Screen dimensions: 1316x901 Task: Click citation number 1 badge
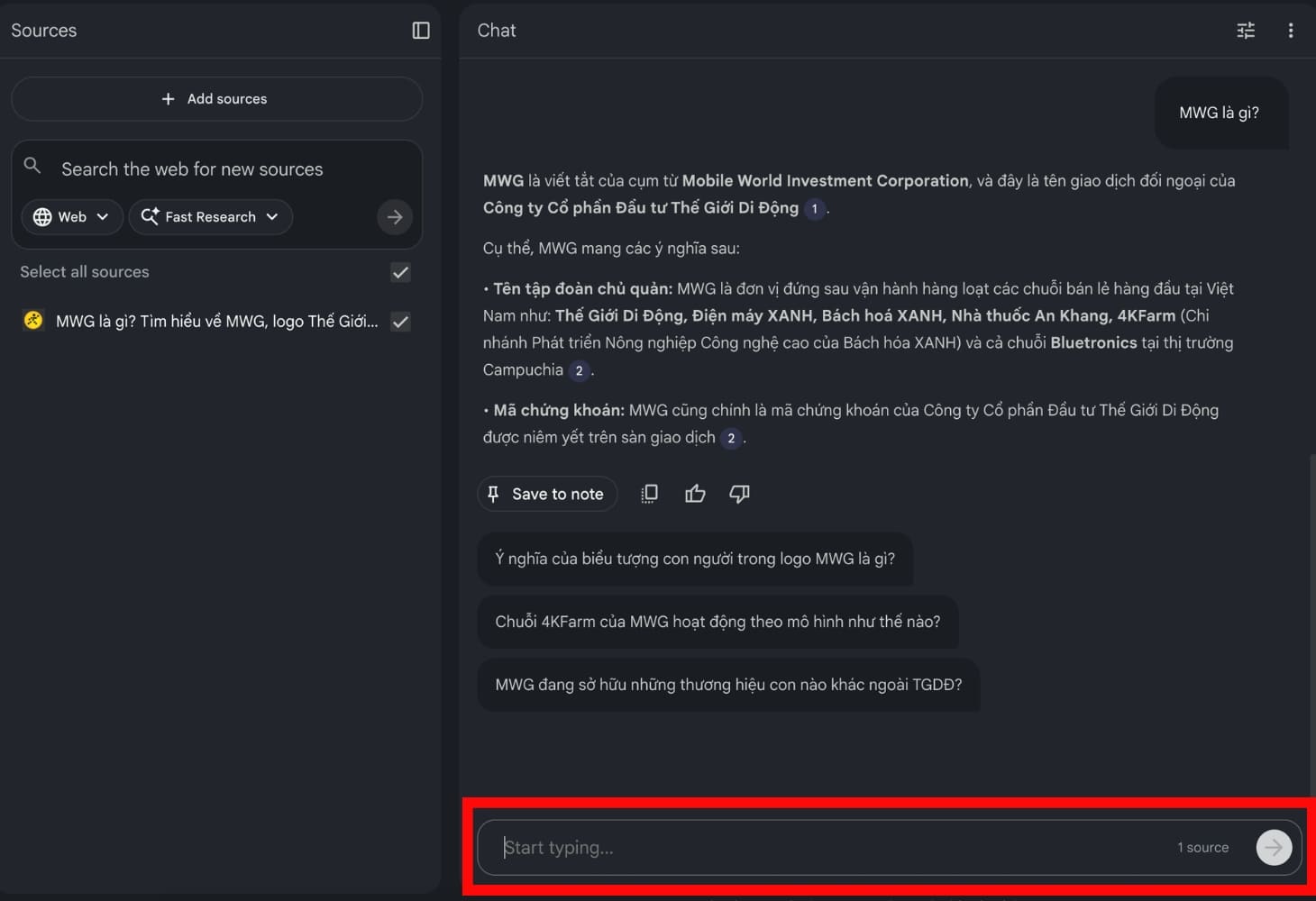(x=815, y=209)
